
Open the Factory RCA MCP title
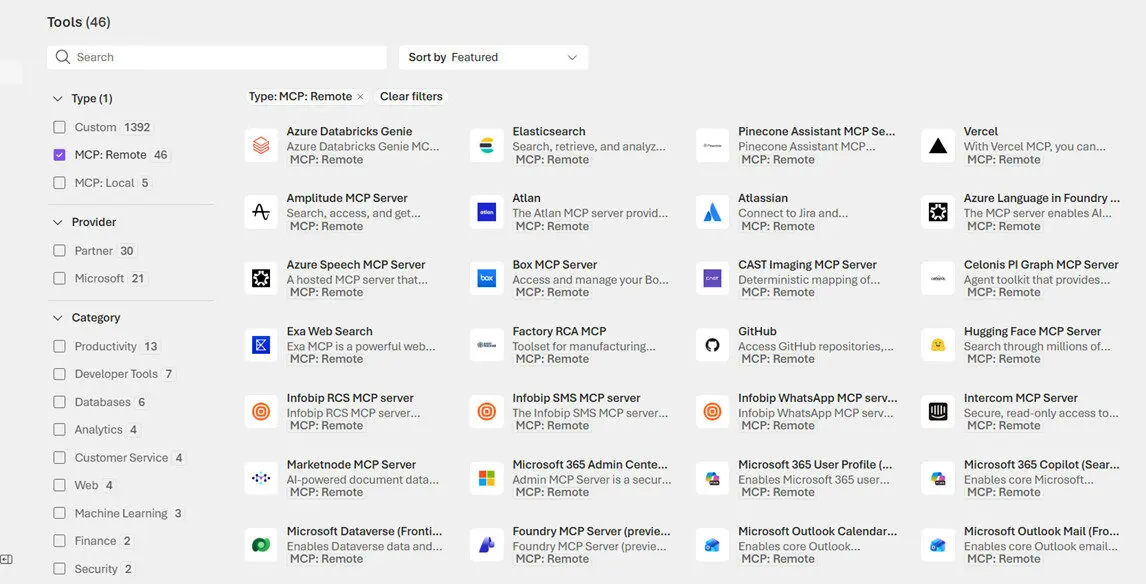click(x=559, y=331)
